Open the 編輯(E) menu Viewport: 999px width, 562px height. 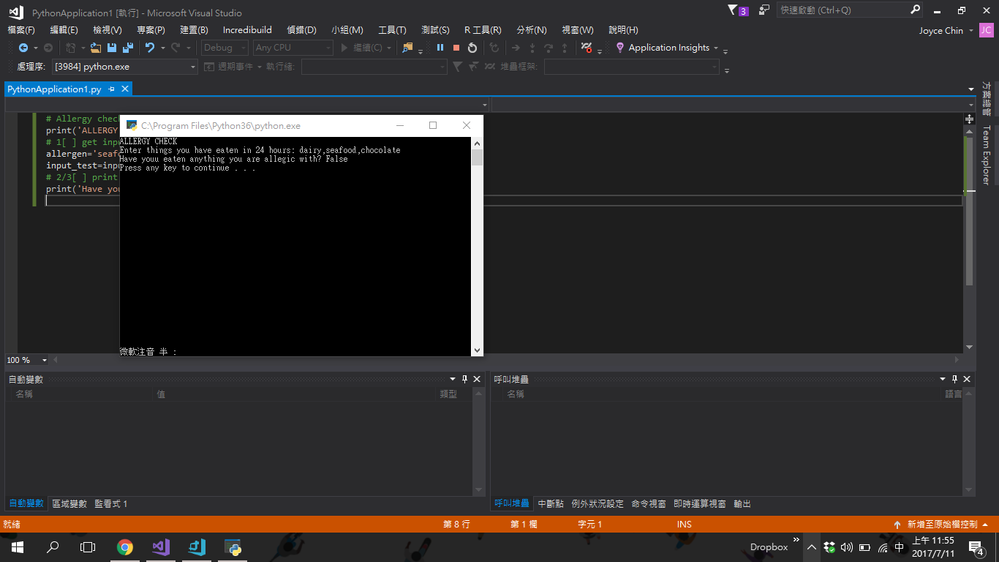coord(64,30)
